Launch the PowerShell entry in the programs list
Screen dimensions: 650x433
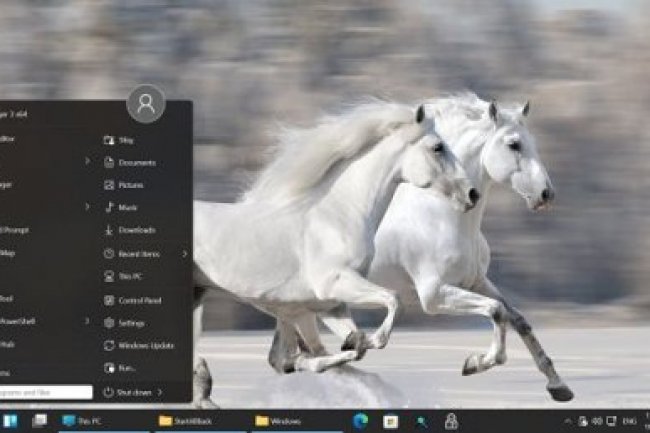click(17, 322)
